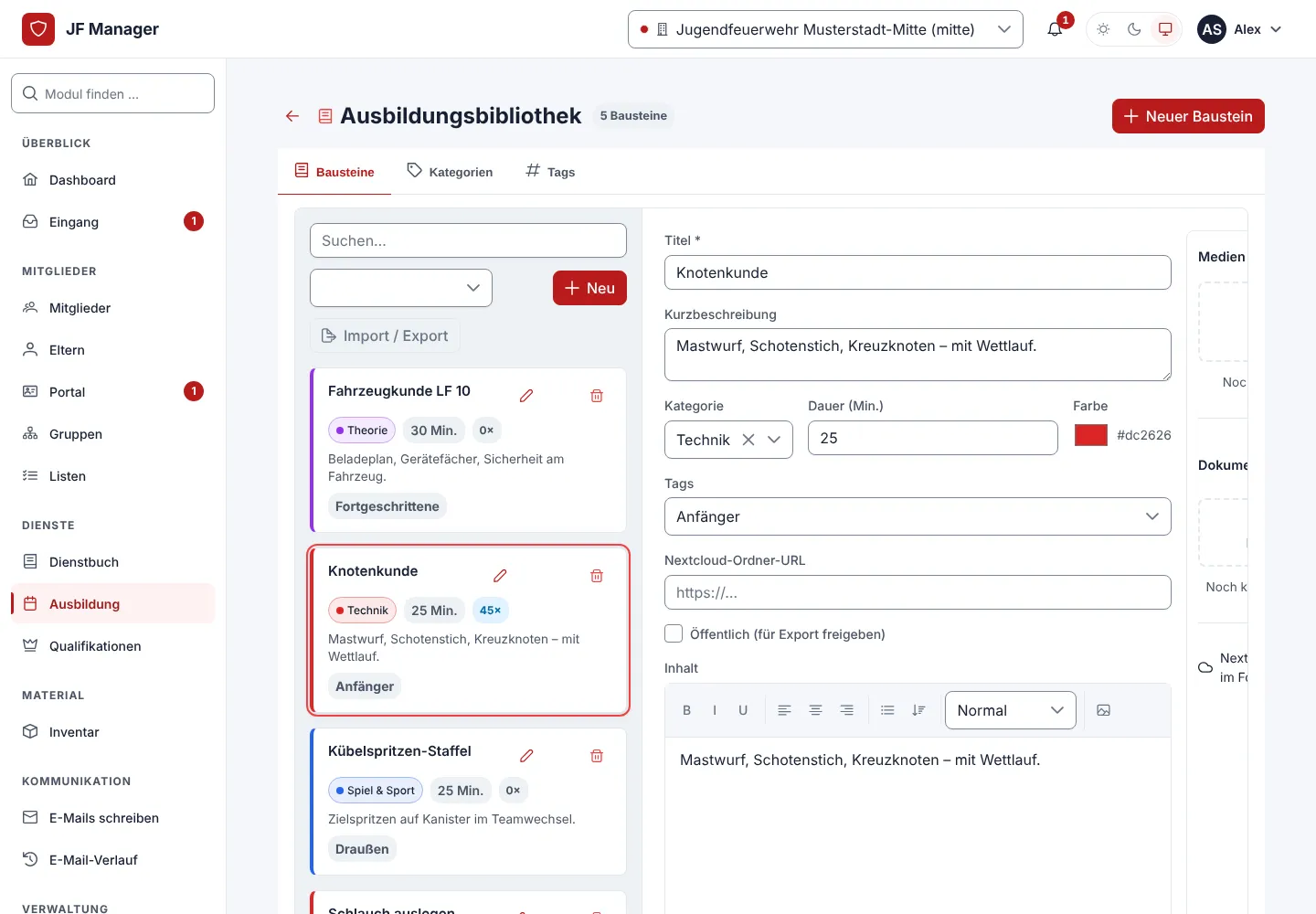This screenshot has width=1316, height=914.
Task: Open the Bausteine tab
Action: (334, 171)
